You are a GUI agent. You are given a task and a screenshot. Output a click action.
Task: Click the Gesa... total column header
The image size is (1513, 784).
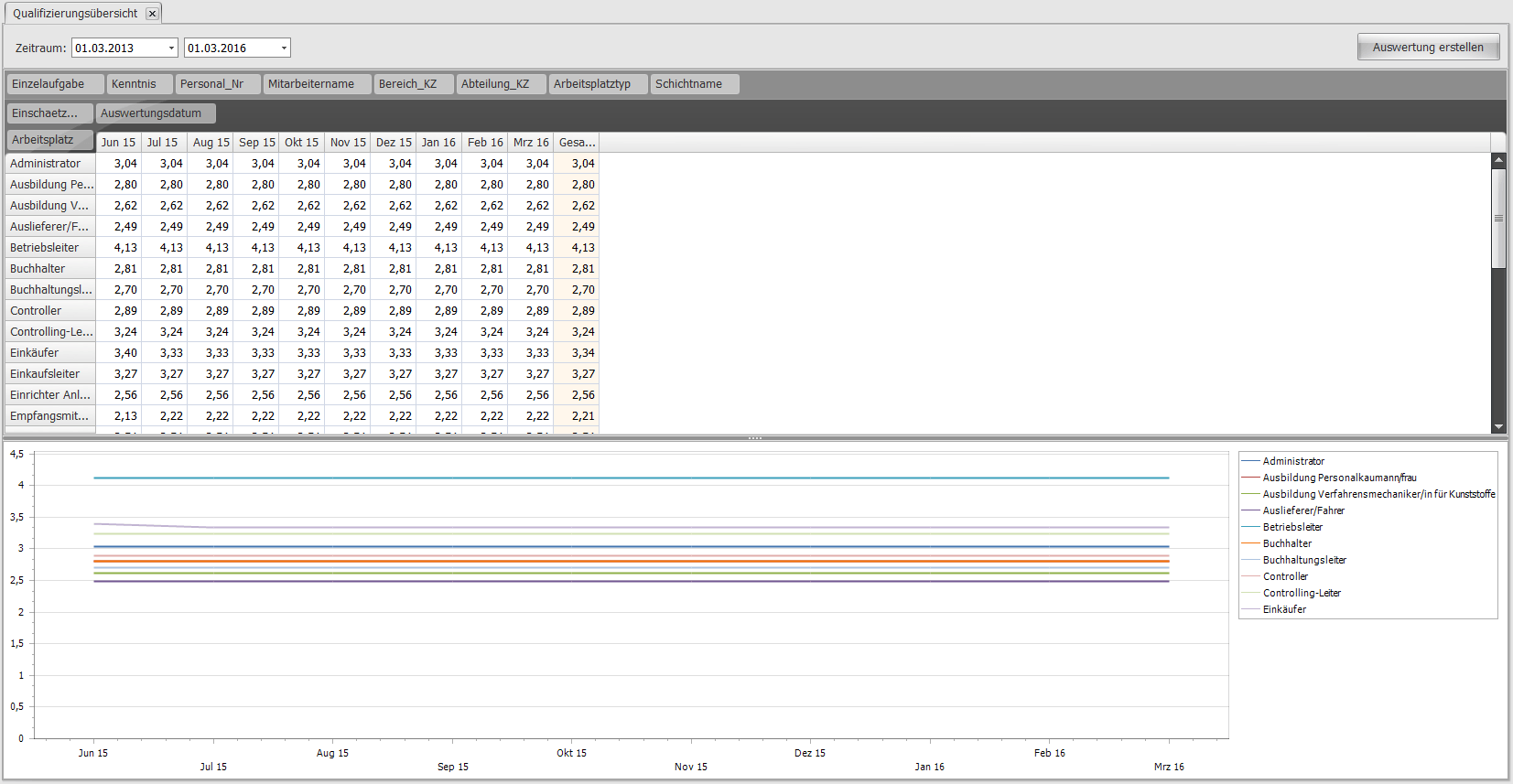tap(577, 143)
